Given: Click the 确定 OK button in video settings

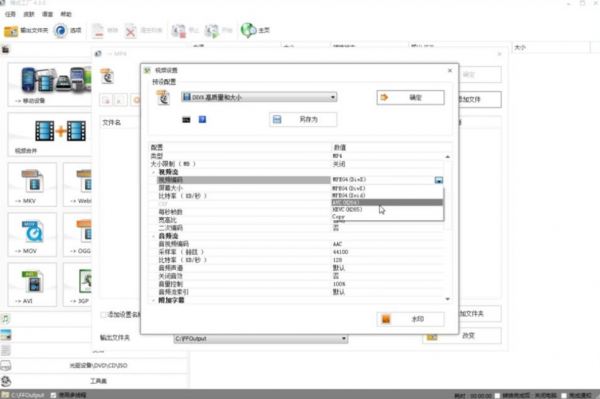Looking at the screenshot, I should (x=410, y=98).
